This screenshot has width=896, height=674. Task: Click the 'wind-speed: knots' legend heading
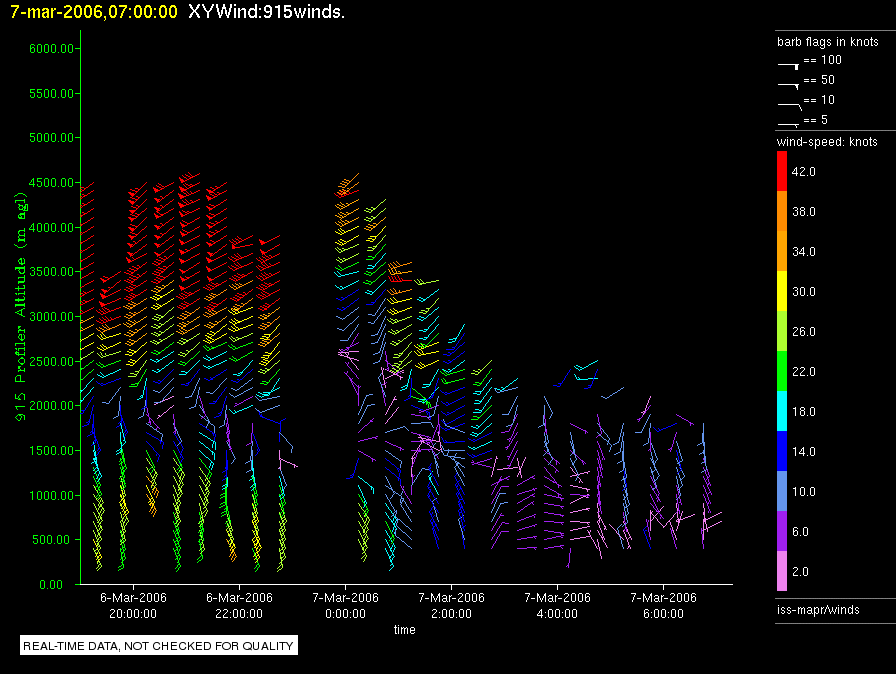827,142
